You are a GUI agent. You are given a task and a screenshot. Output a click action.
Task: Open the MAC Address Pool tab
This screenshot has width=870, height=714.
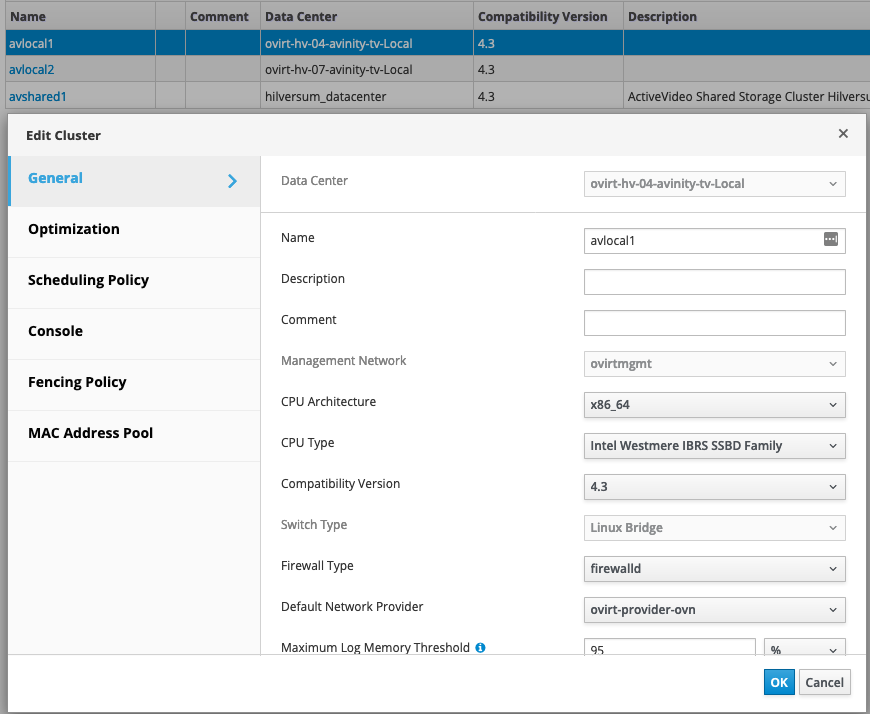tap(90, 433)
